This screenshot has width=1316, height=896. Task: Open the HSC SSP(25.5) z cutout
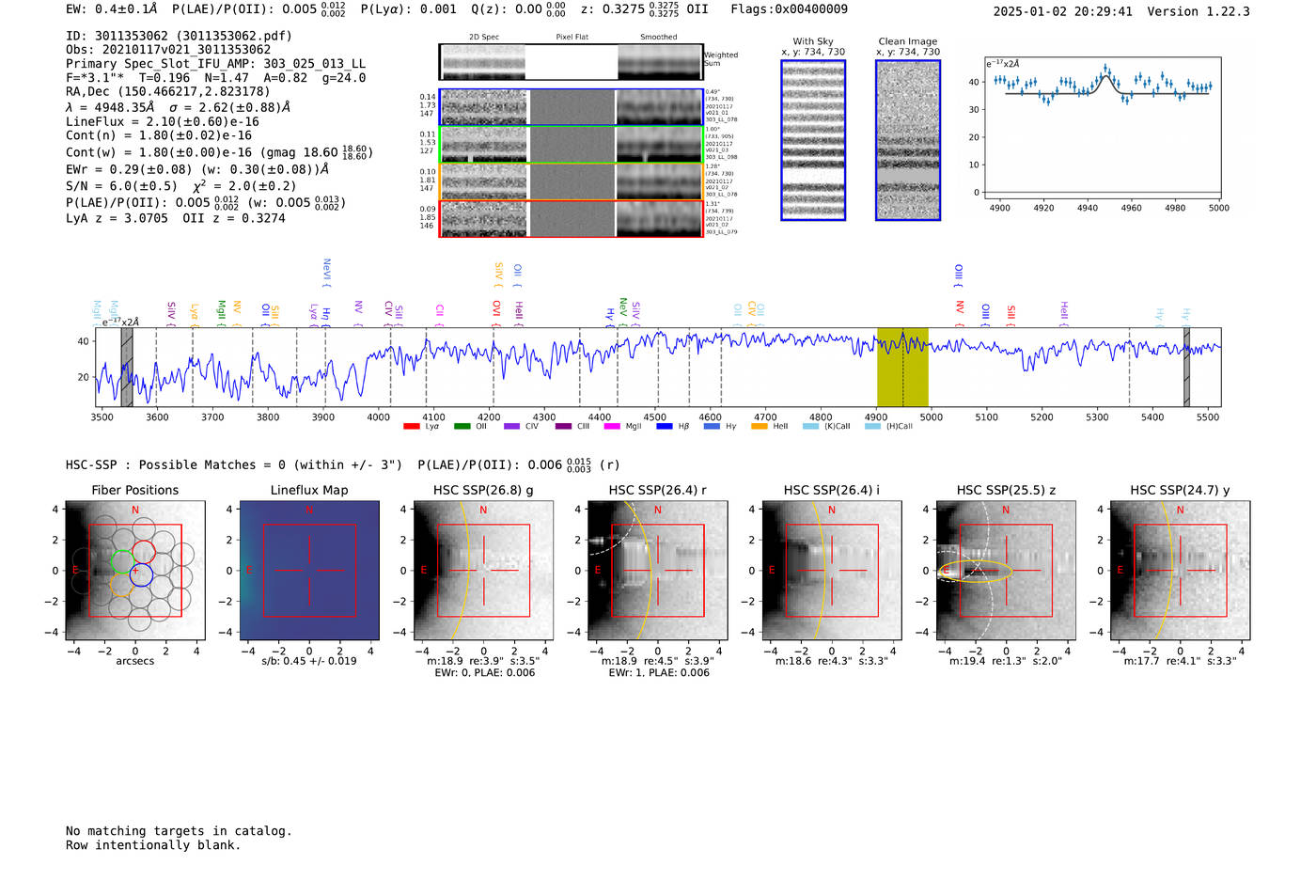pos(1006,571)
